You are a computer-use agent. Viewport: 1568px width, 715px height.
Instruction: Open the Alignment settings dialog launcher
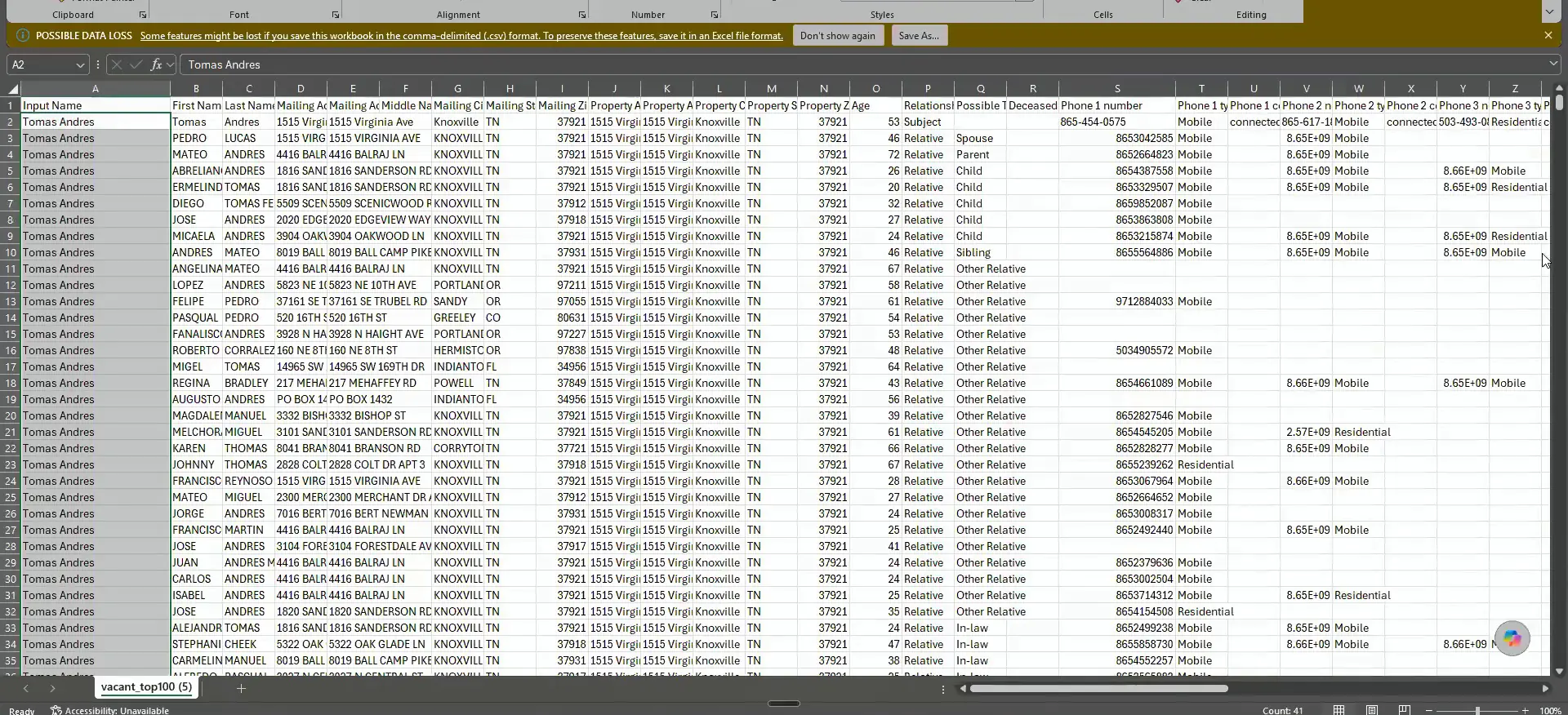point(582,15)
